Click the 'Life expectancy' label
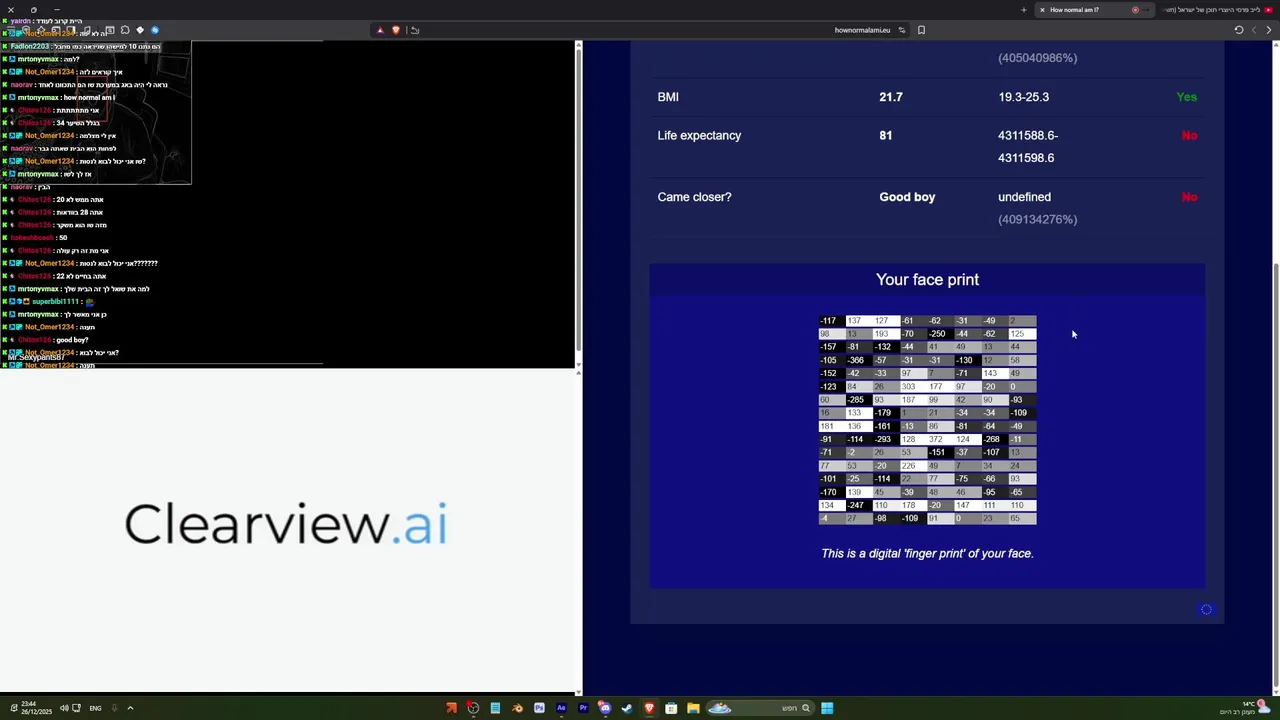Viewport: 1280px width, 720px height. point(699,136)
